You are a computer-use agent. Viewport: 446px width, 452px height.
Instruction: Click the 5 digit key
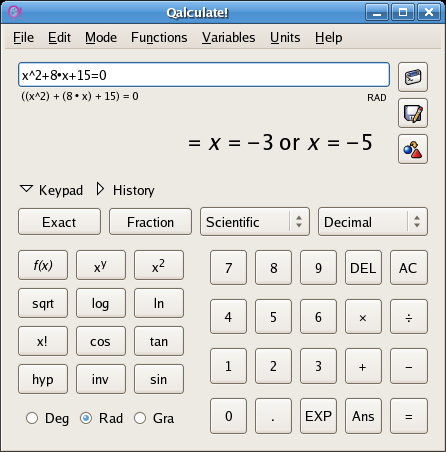coord(273,317)
